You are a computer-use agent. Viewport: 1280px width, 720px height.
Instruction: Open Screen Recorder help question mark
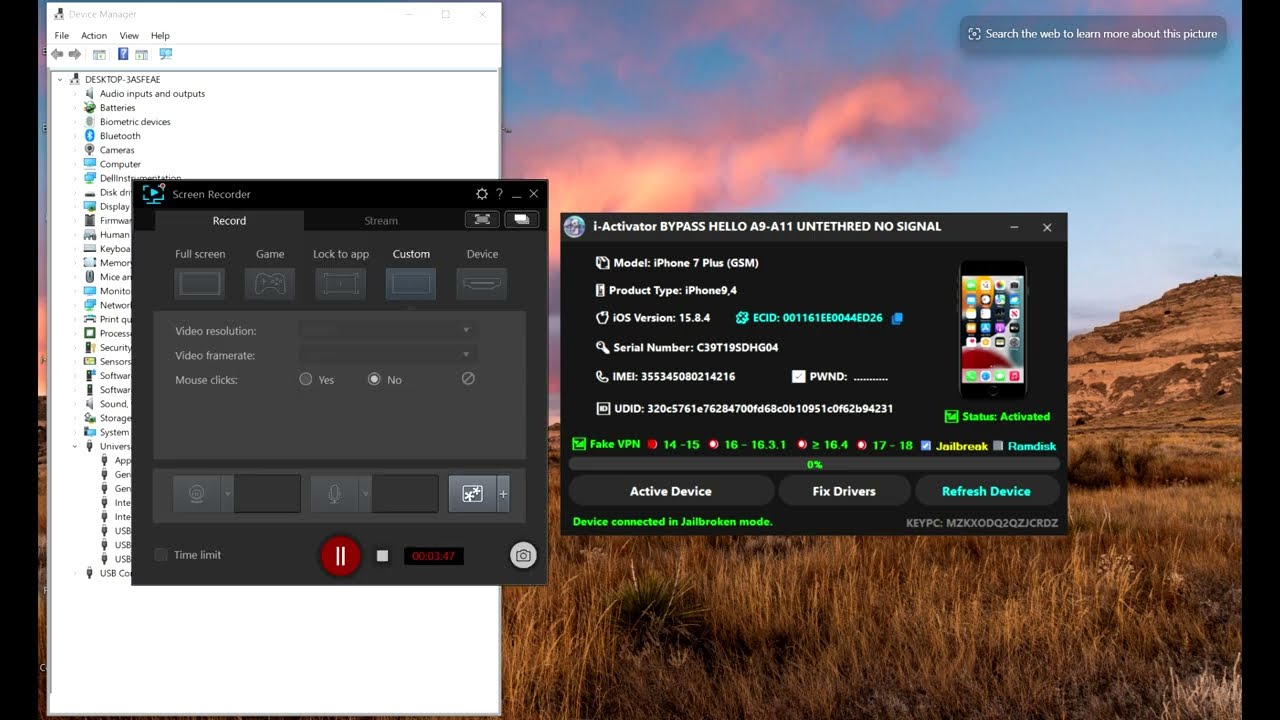click(499, 194)
